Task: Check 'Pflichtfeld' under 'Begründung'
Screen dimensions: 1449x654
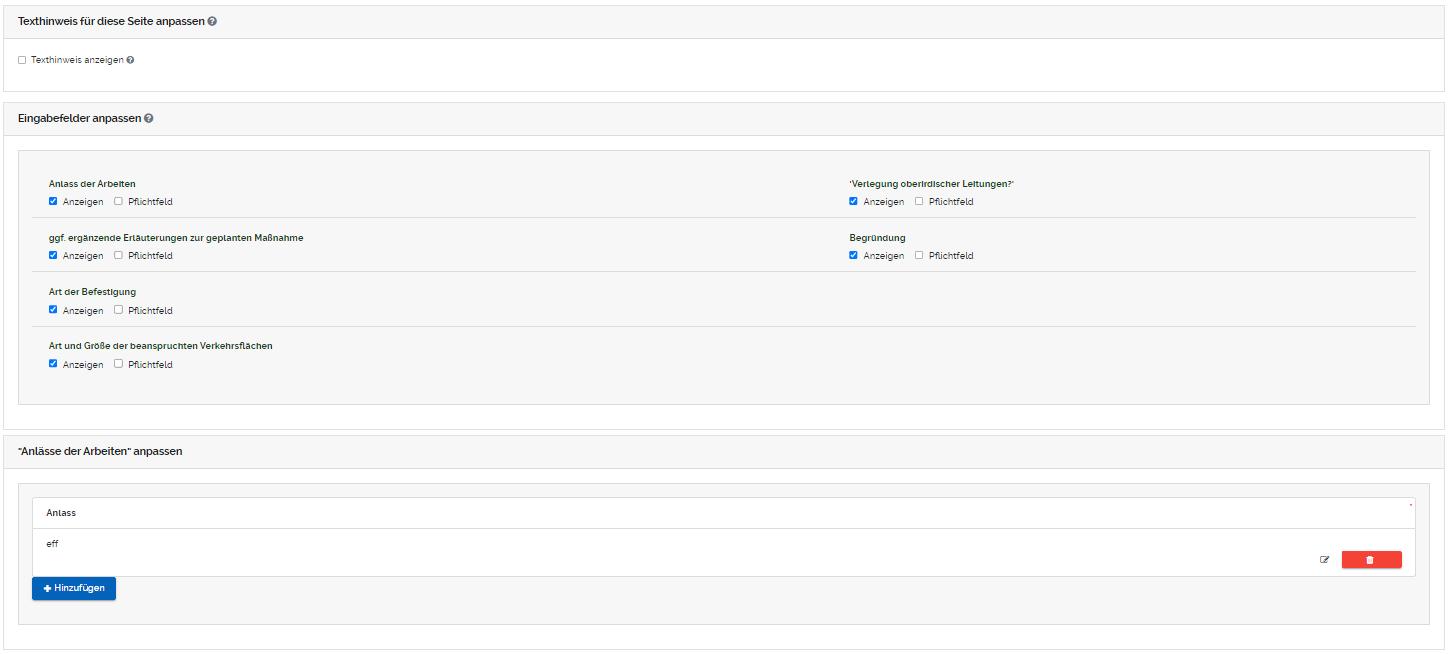Action: [919, 255]
